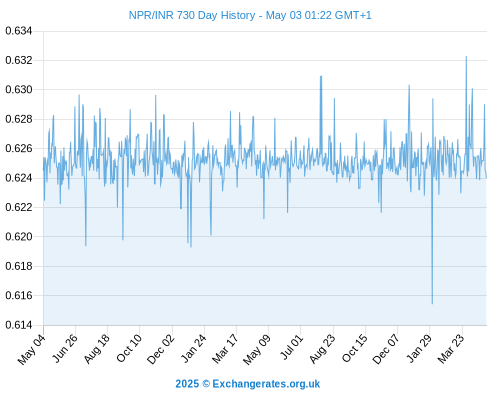Click the 0.634 y-axis label
The height and width of the screenshot is (400, 495).
pyautogui.click(x=19, y=31)
